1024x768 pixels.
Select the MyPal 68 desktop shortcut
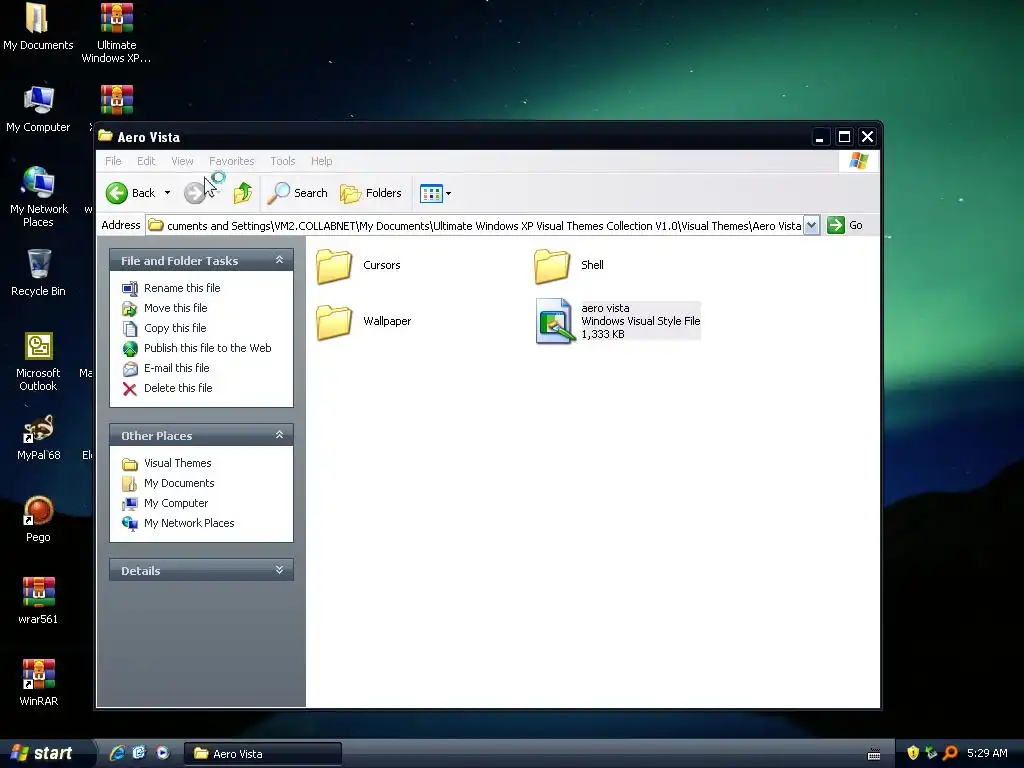[x=39, y=438]
